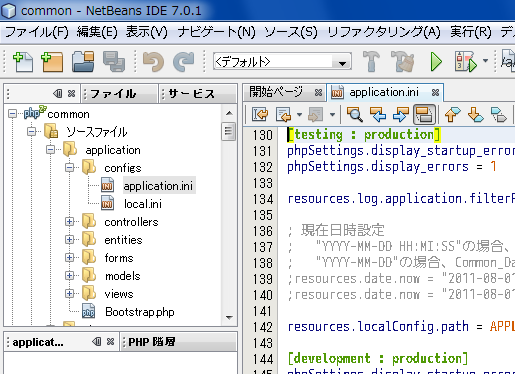
Task: Click the Next Bookmark icon
Action: pyautogui.click(x=476, y=114)
